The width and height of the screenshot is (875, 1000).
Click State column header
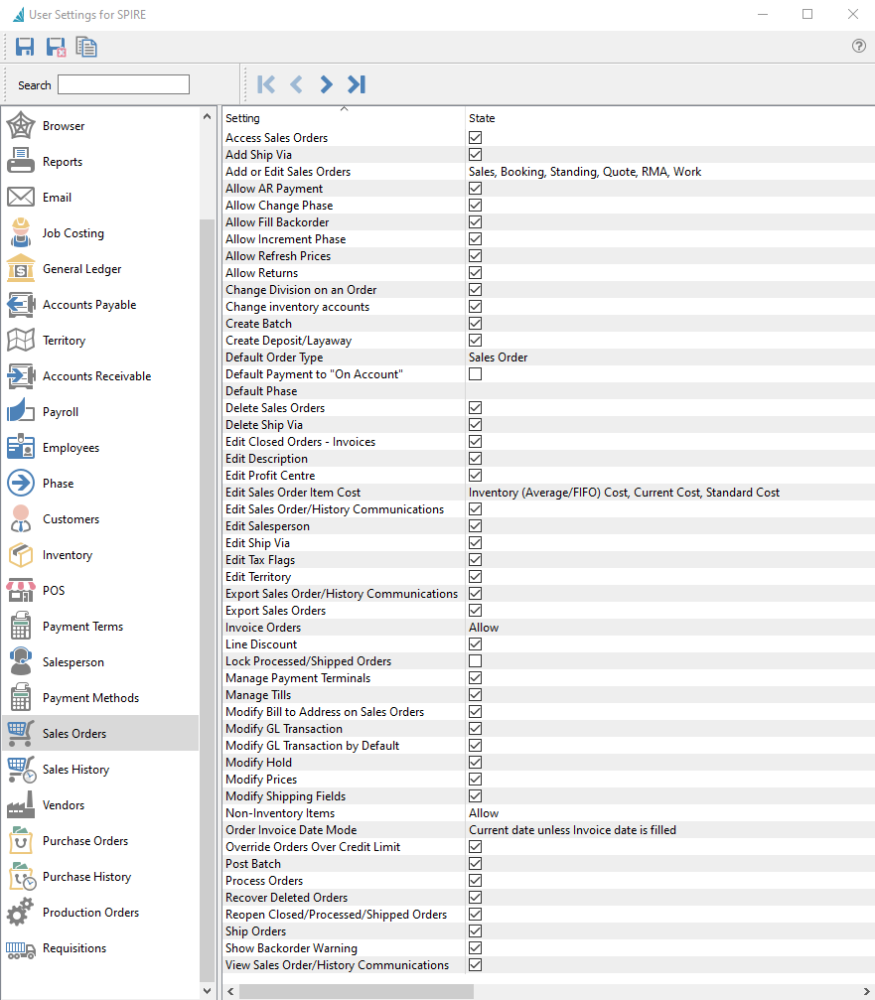670,118
